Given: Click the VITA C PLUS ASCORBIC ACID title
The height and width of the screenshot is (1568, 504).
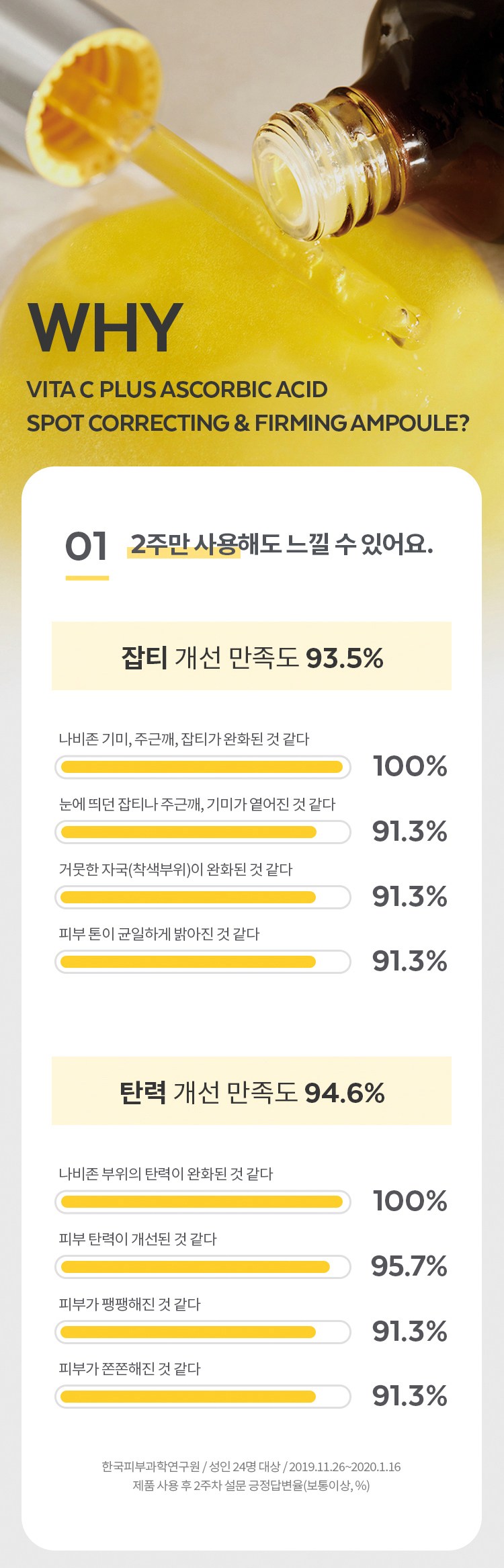Looking at the screenshot, I should click(177, 390).
